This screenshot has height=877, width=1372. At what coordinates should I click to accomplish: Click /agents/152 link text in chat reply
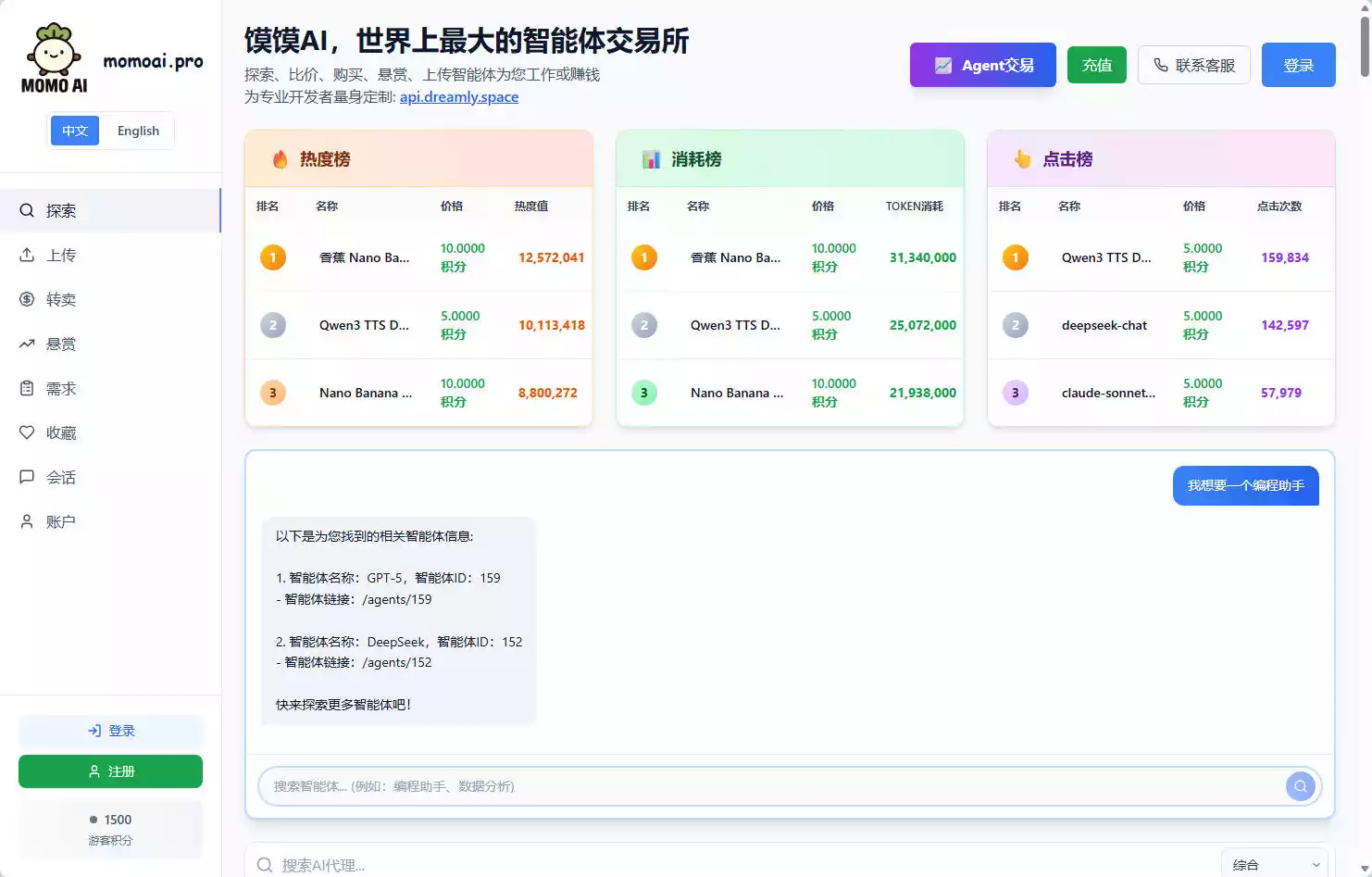(x=397, y=662)
